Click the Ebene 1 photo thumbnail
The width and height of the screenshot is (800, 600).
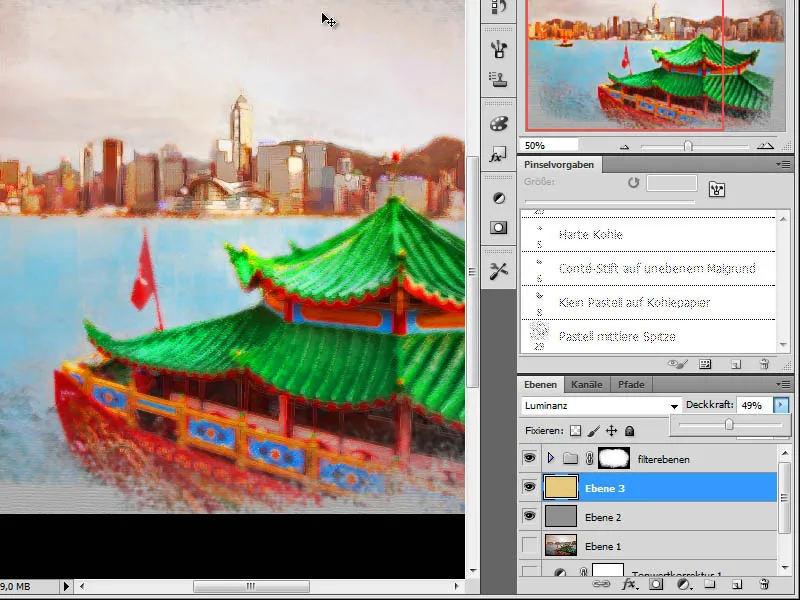[561, 545]
